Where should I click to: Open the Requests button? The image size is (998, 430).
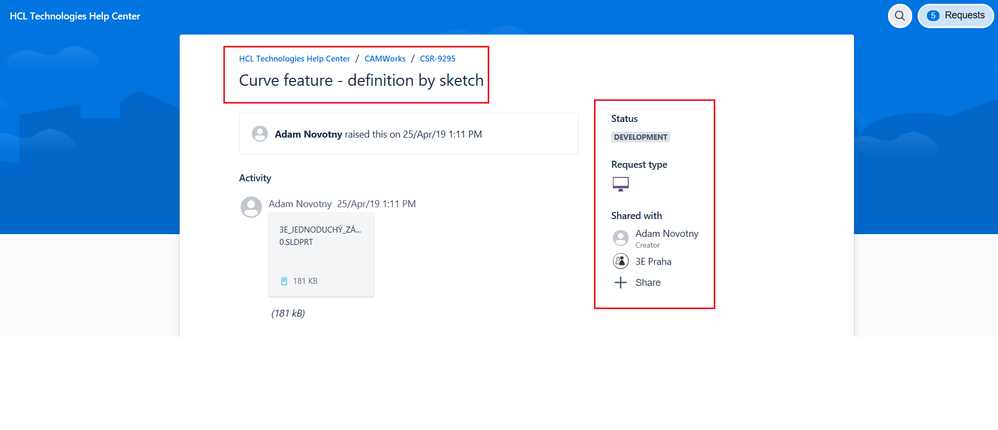pyautogui.click(x=955, y=16)
